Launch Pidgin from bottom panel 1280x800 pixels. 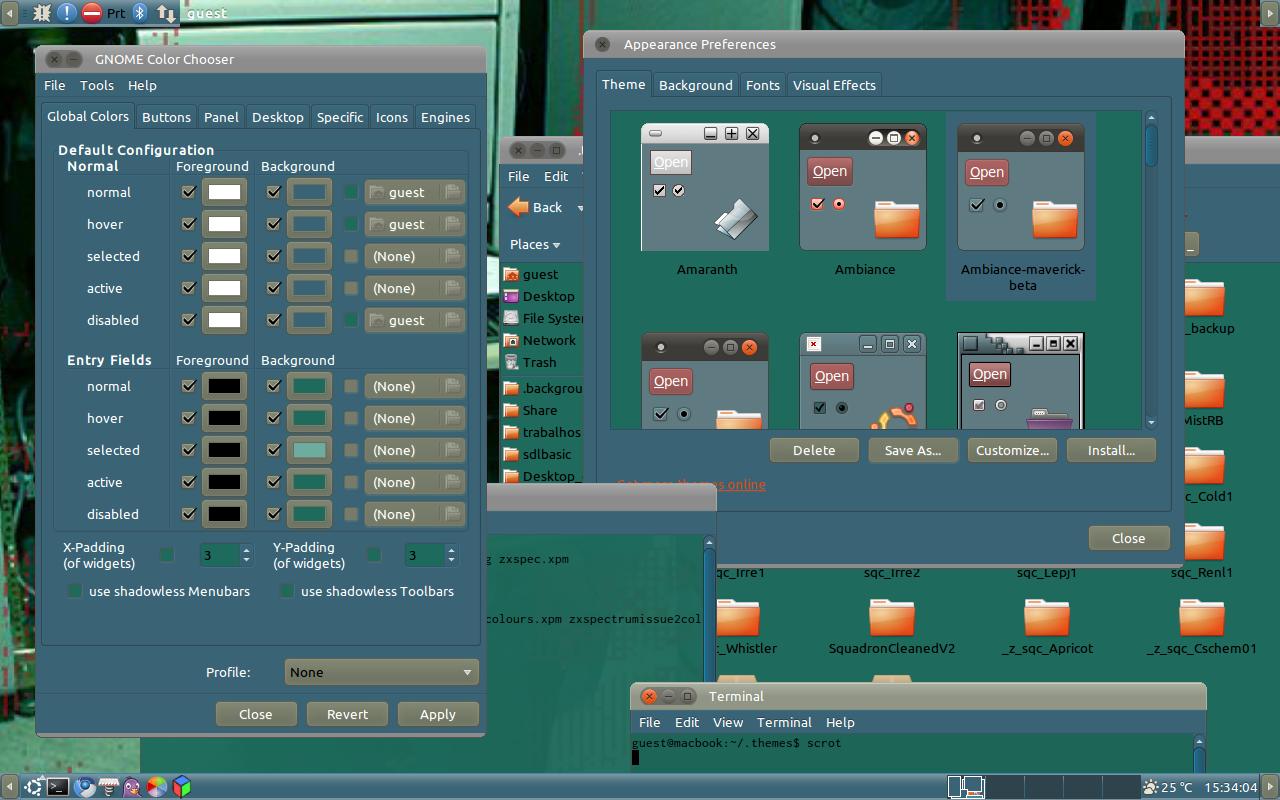coord(132,787)
